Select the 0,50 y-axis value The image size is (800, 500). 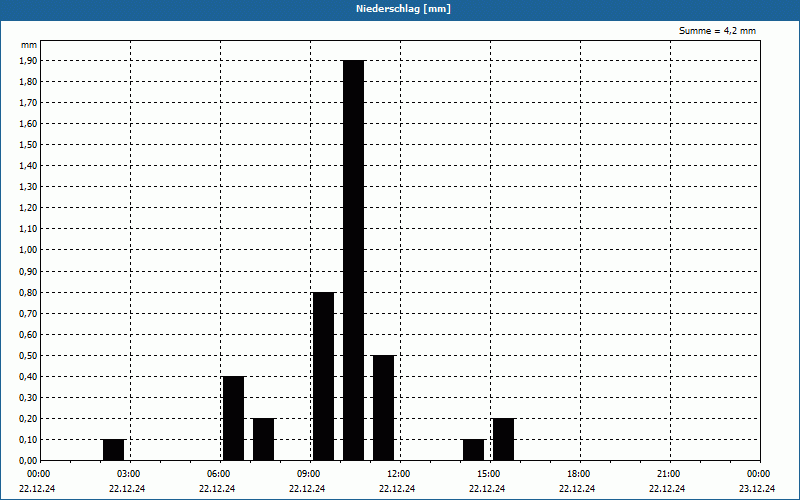(x=28, y=356)
